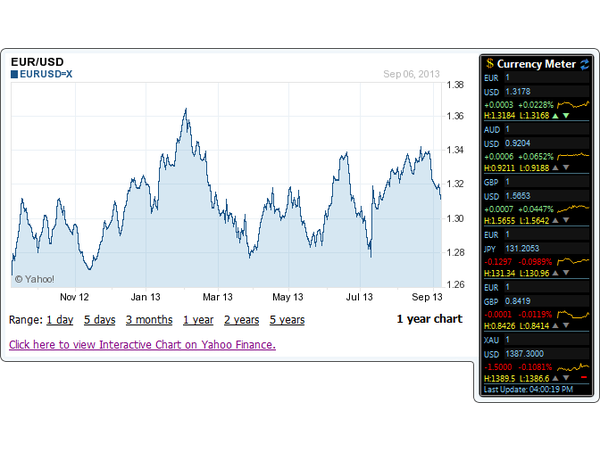This screenshot has height=450, width=600.
Task: Click the Currency Meter title
Action: [536, 64]
